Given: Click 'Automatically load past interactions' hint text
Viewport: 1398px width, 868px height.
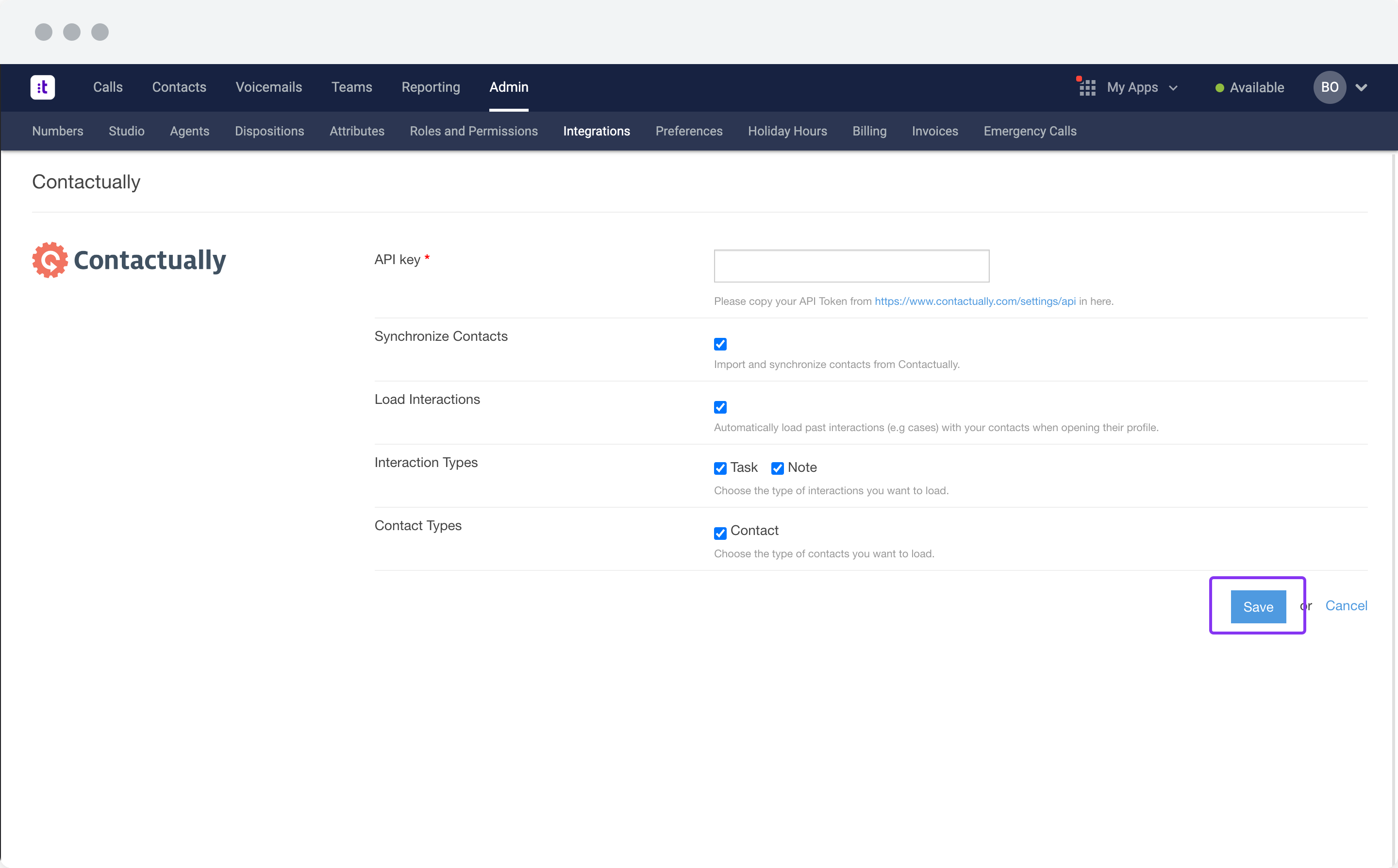Looking at the screenshot, I should [936, 427].
